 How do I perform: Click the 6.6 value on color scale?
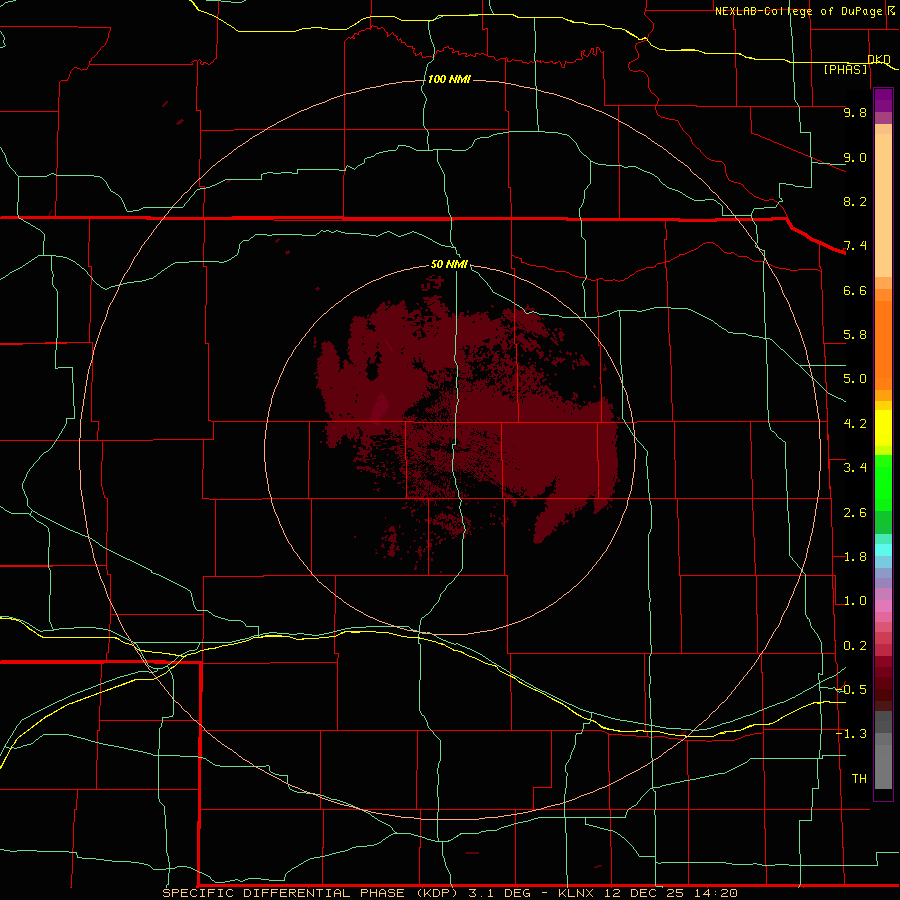click(855, 290)
